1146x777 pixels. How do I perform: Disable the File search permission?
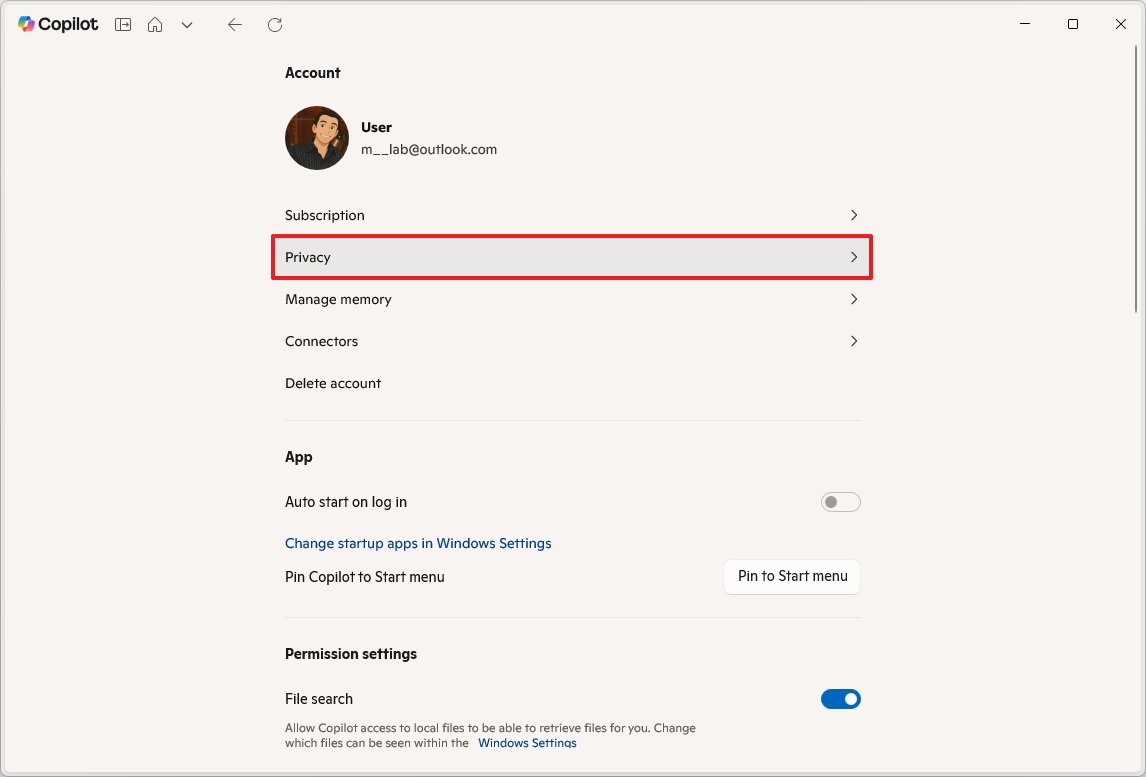[x=840, y=698]
